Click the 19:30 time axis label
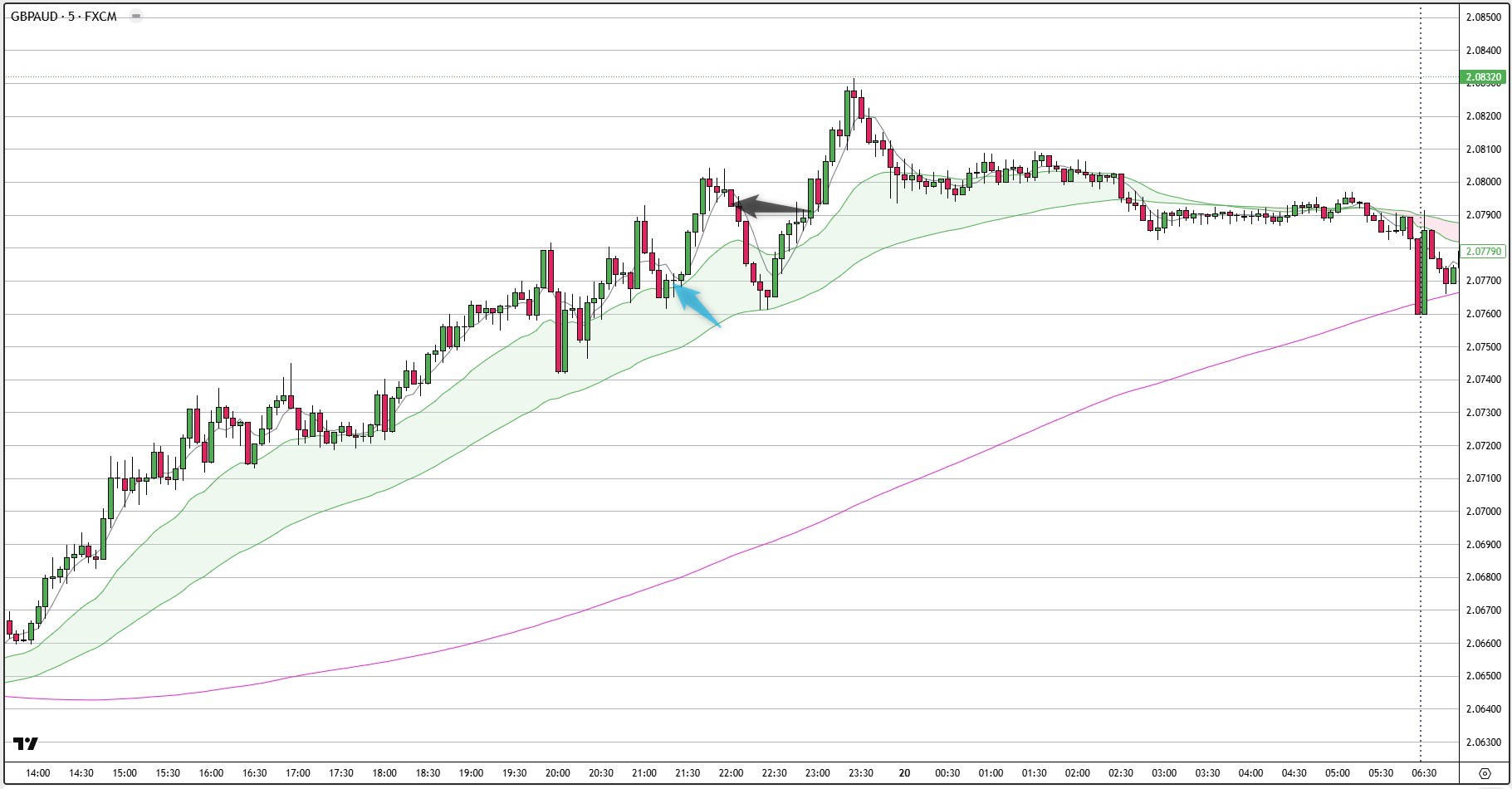The height and width of the screenshot is (789, 1512). (x=514, y=773)
